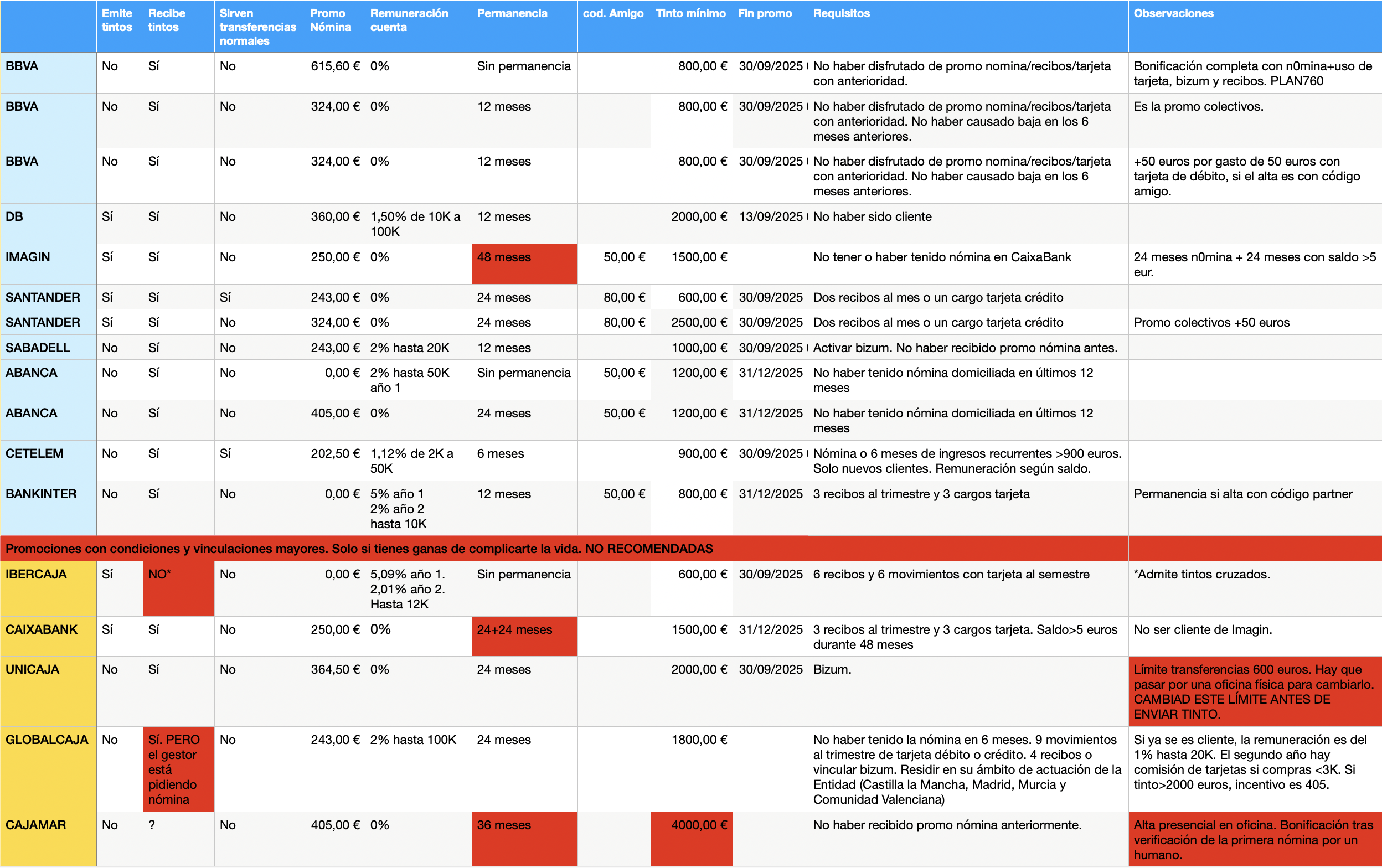This screenshot has width=1382, height=868.
Task: Click the CAIXABANK row label
Action: pos(48,636)
